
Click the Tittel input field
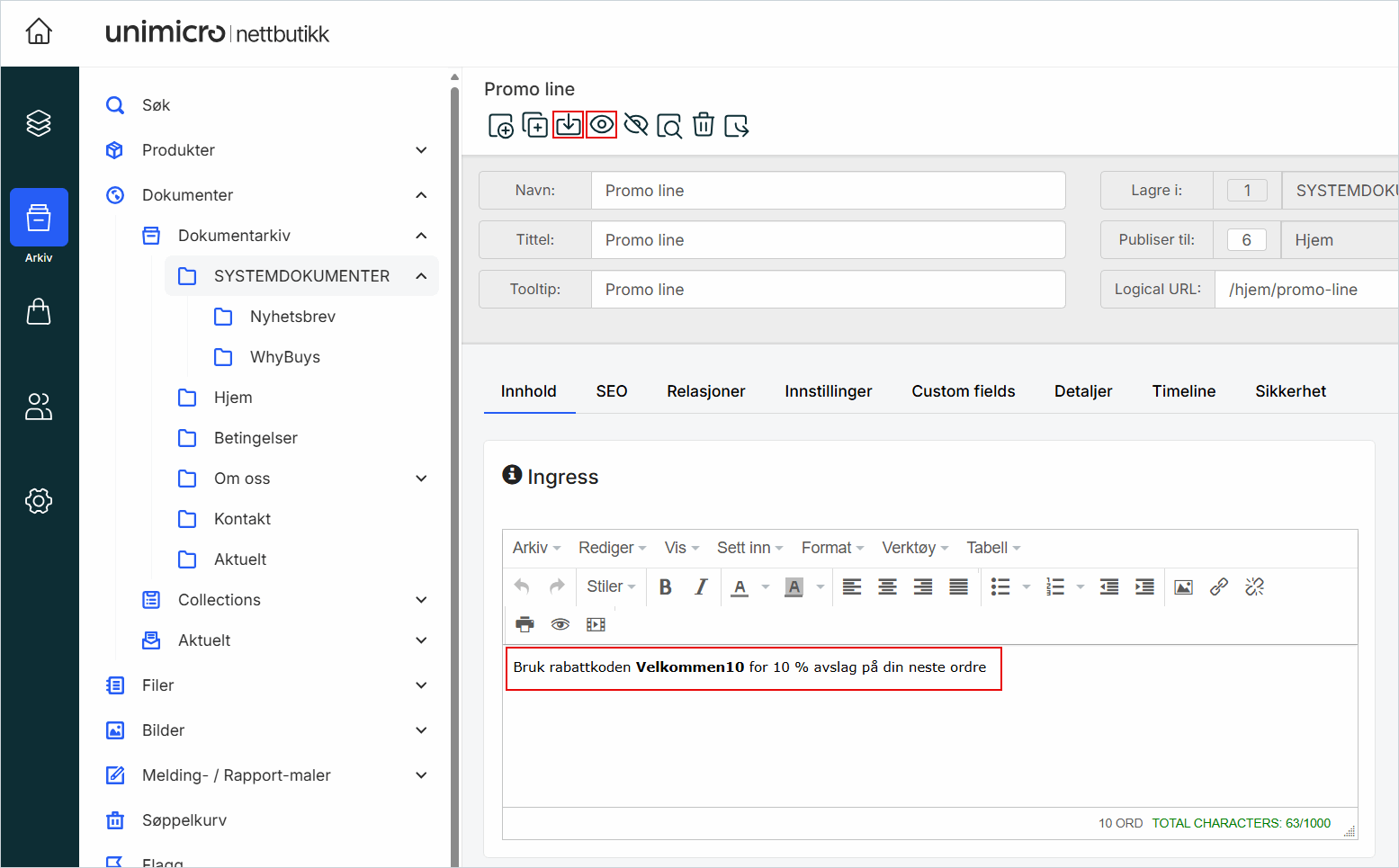click(x=828, y=240)
